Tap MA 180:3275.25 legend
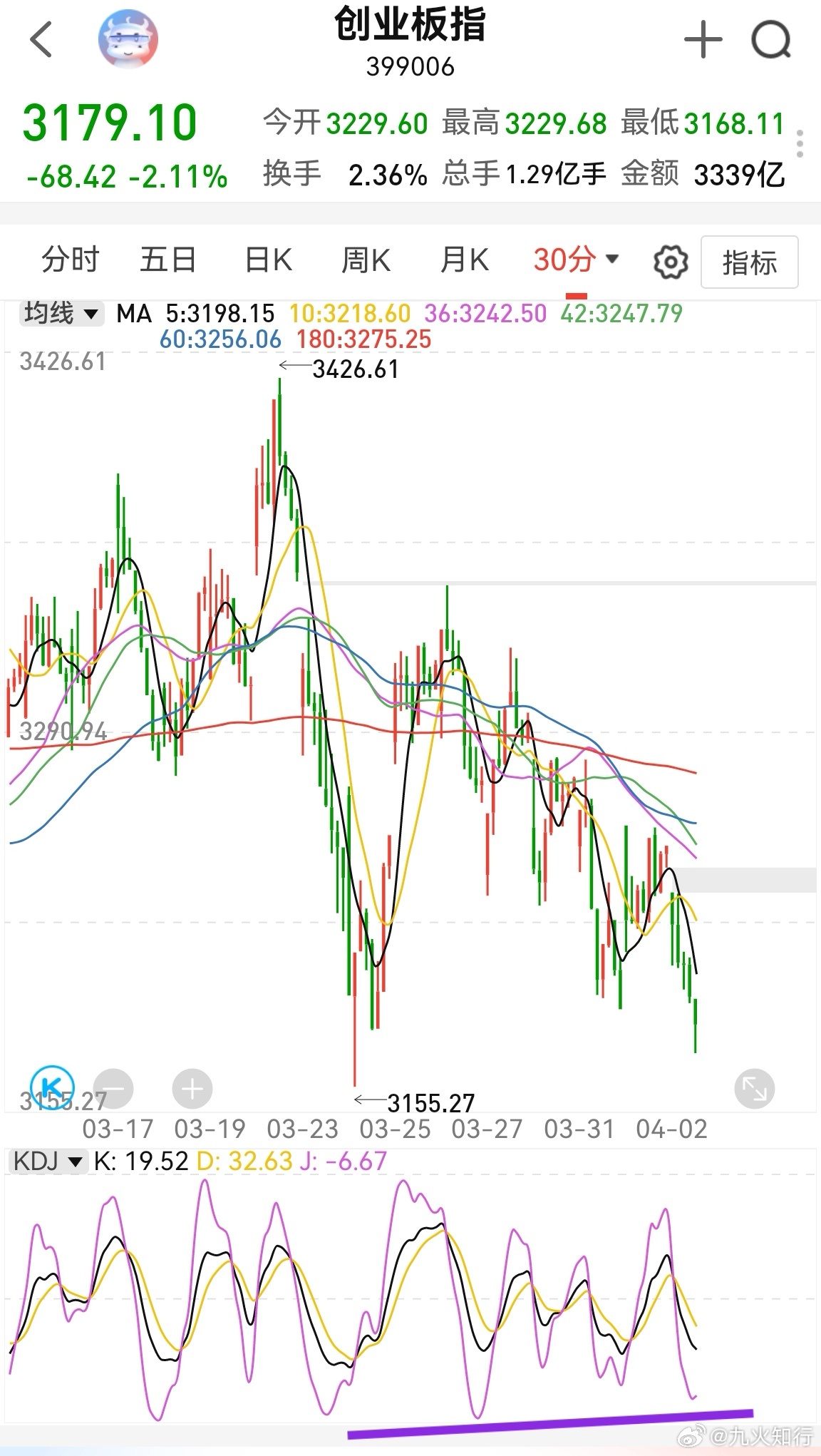The image size is (821, 1456). [x=364, y=339]
